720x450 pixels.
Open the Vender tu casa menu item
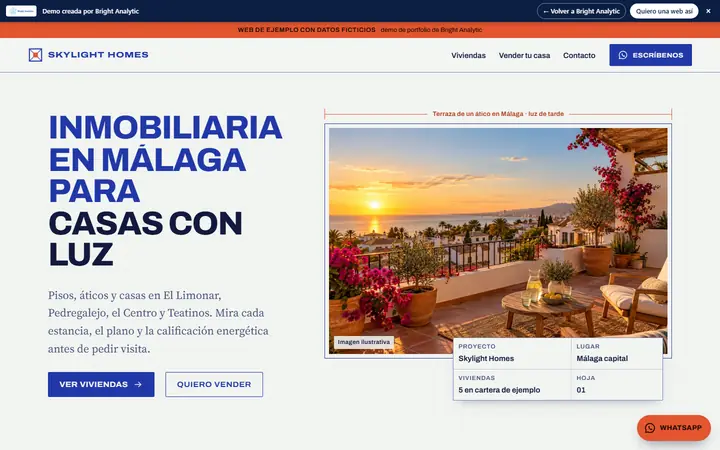click(x=524, y=55)
